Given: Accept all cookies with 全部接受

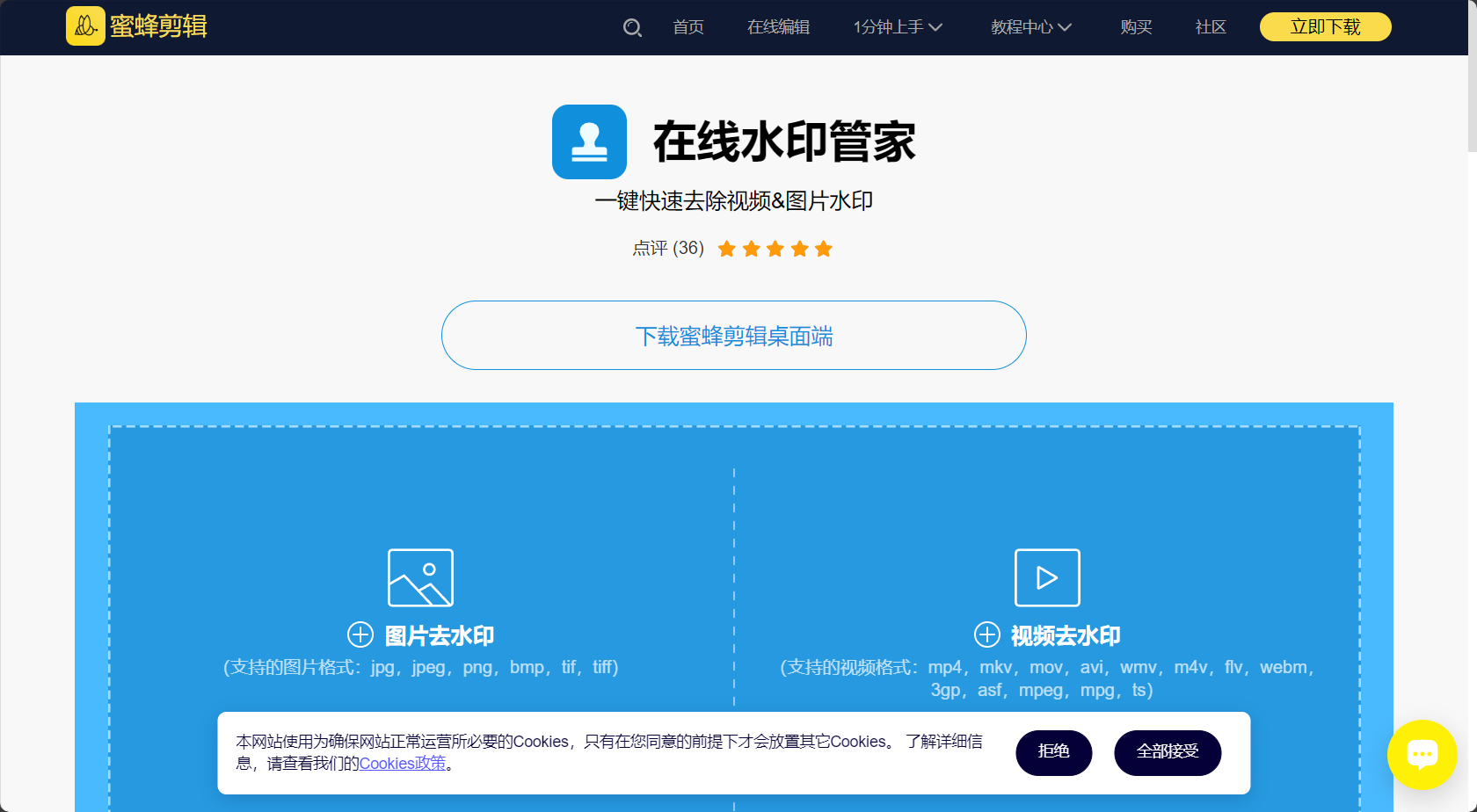Looking at the screenshot, I should tap(1168, 752).
